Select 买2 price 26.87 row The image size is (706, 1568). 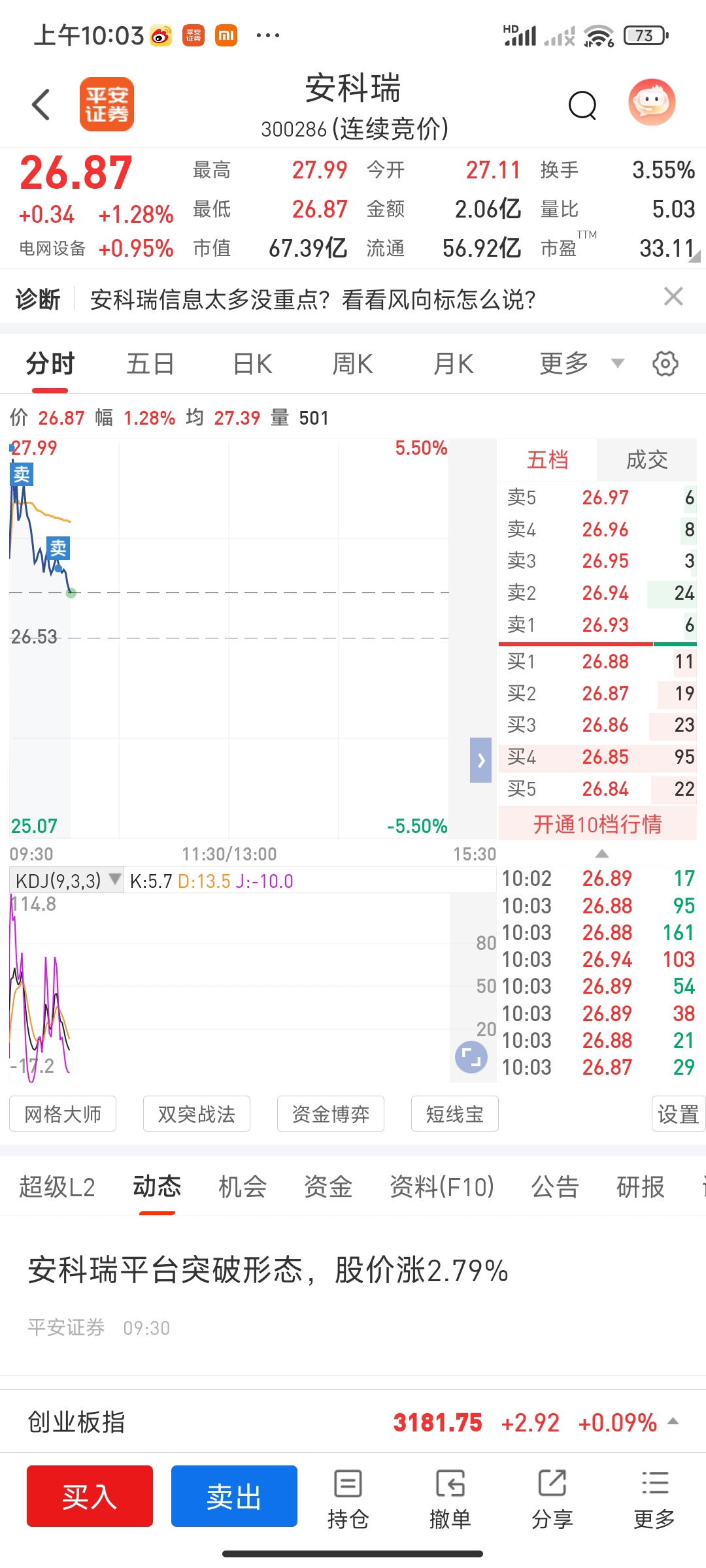pyautogui.click(x=598, y=693)
